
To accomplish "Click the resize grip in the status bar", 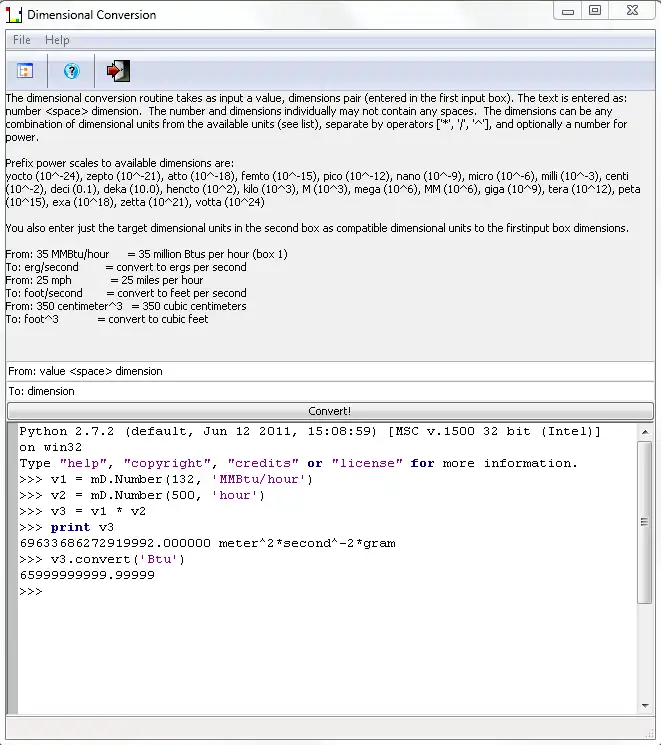I will tap(650, 733).
